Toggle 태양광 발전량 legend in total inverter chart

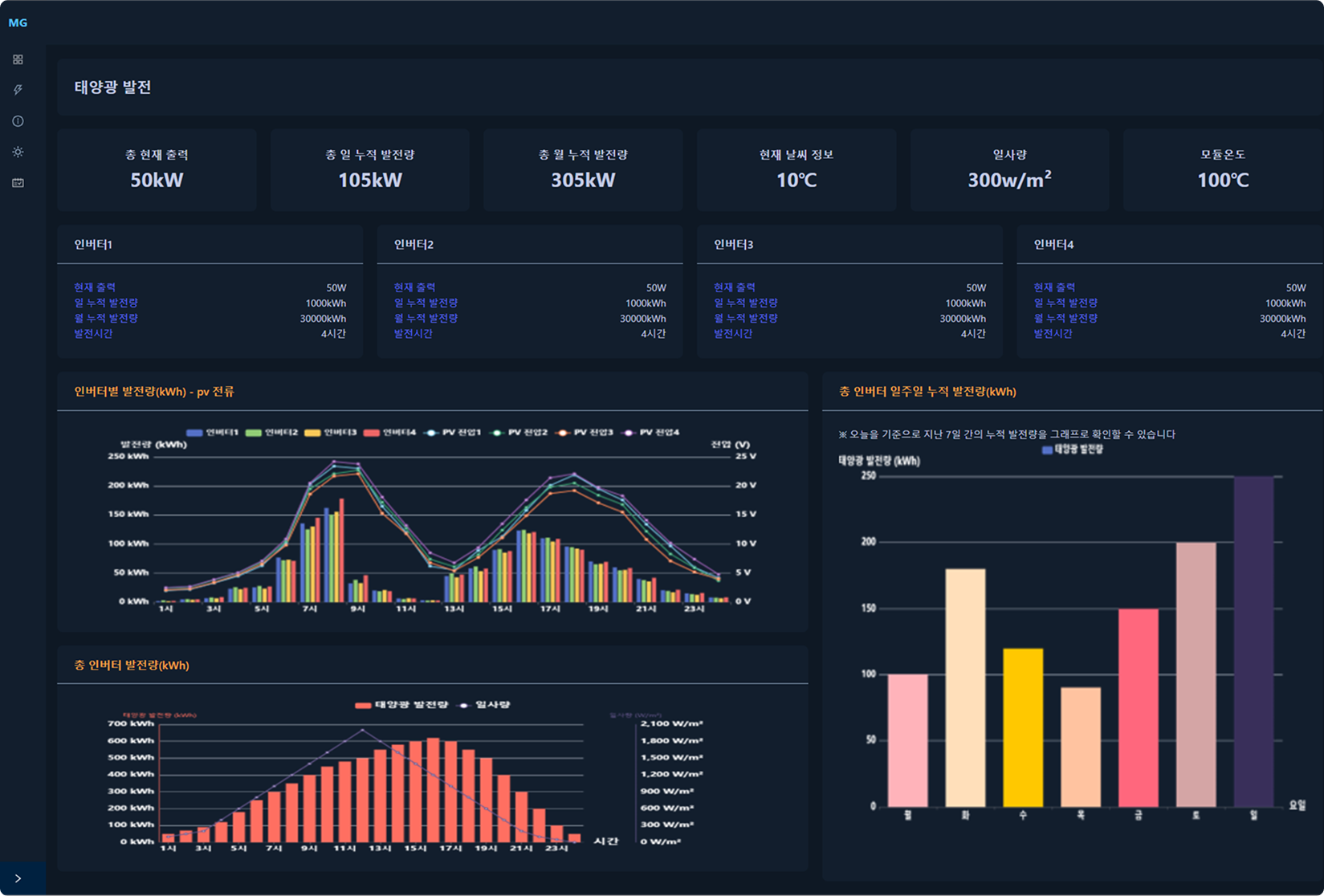pos(401,705)
